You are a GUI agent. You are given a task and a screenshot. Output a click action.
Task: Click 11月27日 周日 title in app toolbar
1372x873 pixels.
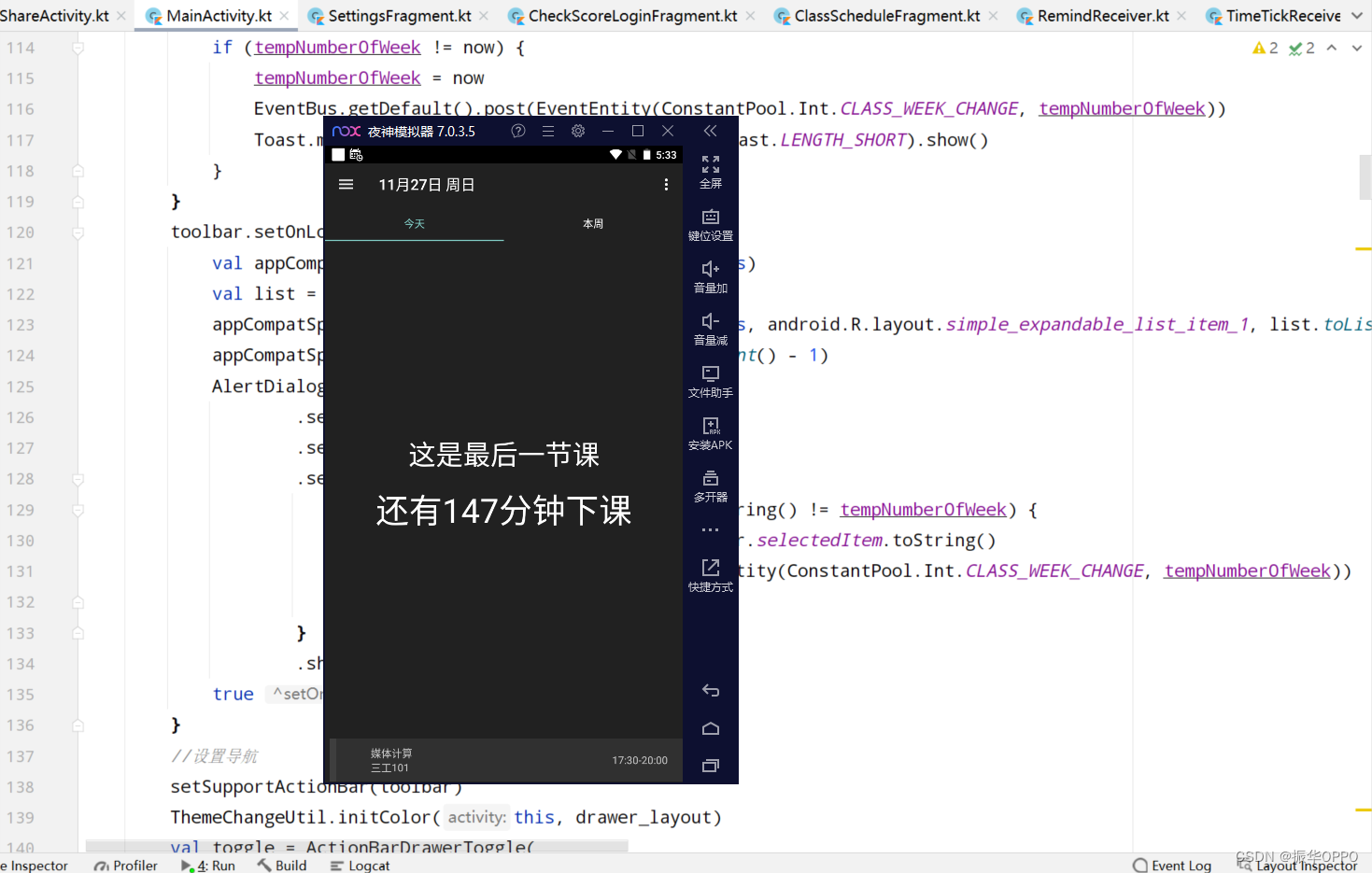coord(427,185)
